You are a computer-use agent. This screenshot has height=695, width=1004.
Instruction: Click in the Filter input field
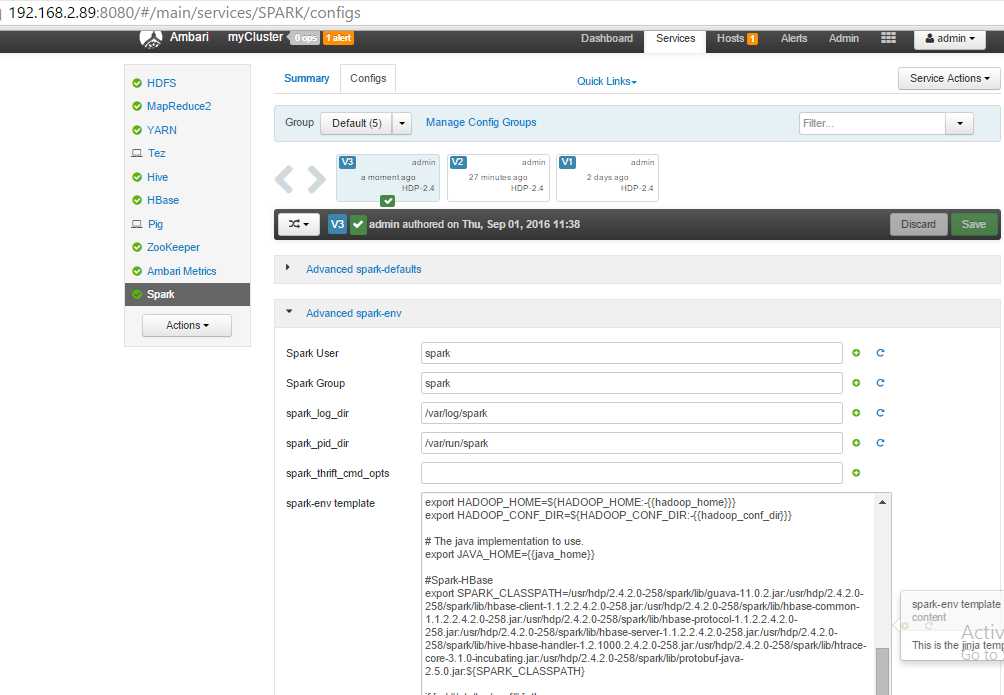pos(872,124)
